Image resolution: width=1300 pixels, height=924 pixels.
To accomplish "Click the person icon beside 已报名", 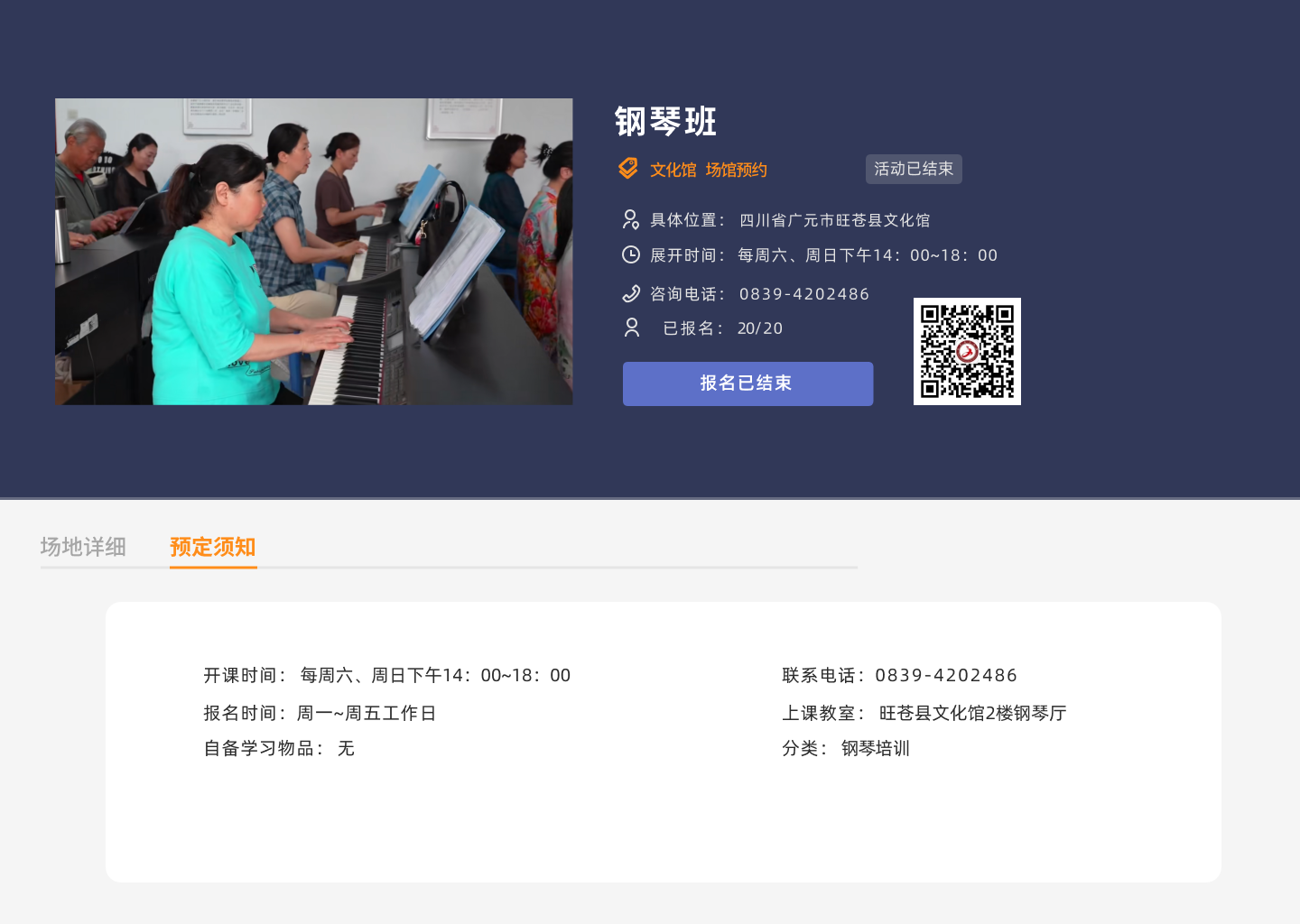I will (632, 328).
